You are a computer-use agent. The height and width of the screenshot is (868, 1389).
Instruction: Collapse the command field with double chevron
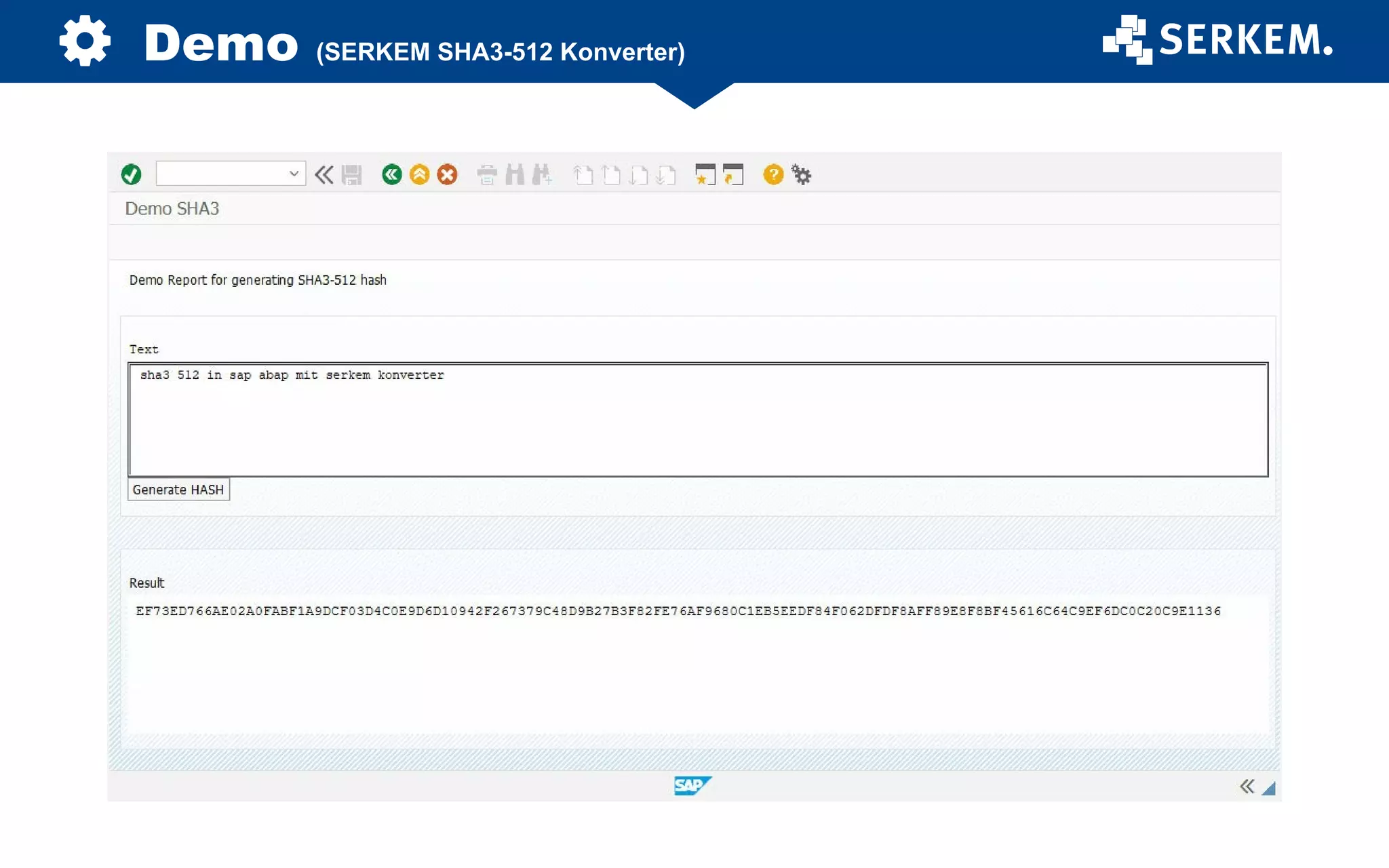(324, 174)
